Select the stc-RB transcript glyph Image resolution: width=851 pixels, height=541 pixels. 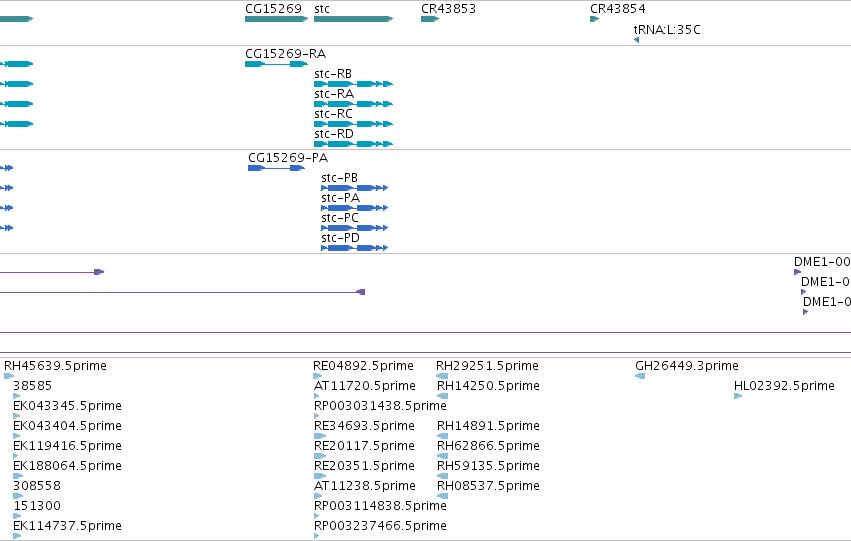(353, 84)
